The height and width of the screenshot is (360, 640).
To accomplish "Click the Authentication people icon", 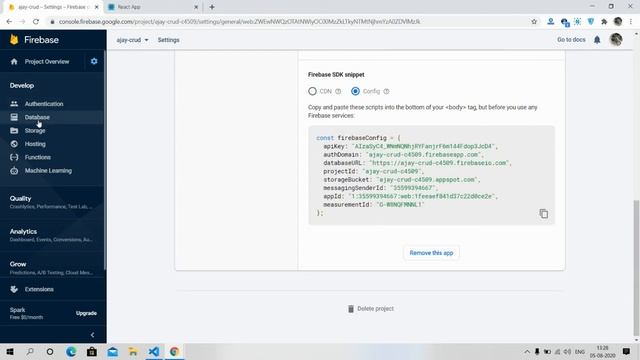I will 14,104.
